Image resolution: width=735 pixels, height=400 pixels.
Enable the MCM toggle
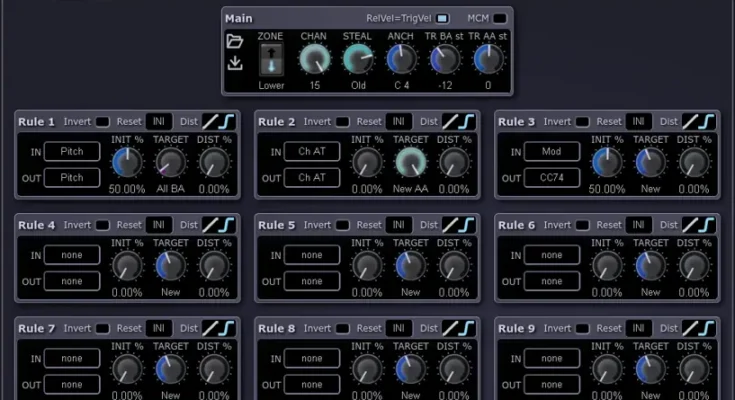click(x=500, y=18)
